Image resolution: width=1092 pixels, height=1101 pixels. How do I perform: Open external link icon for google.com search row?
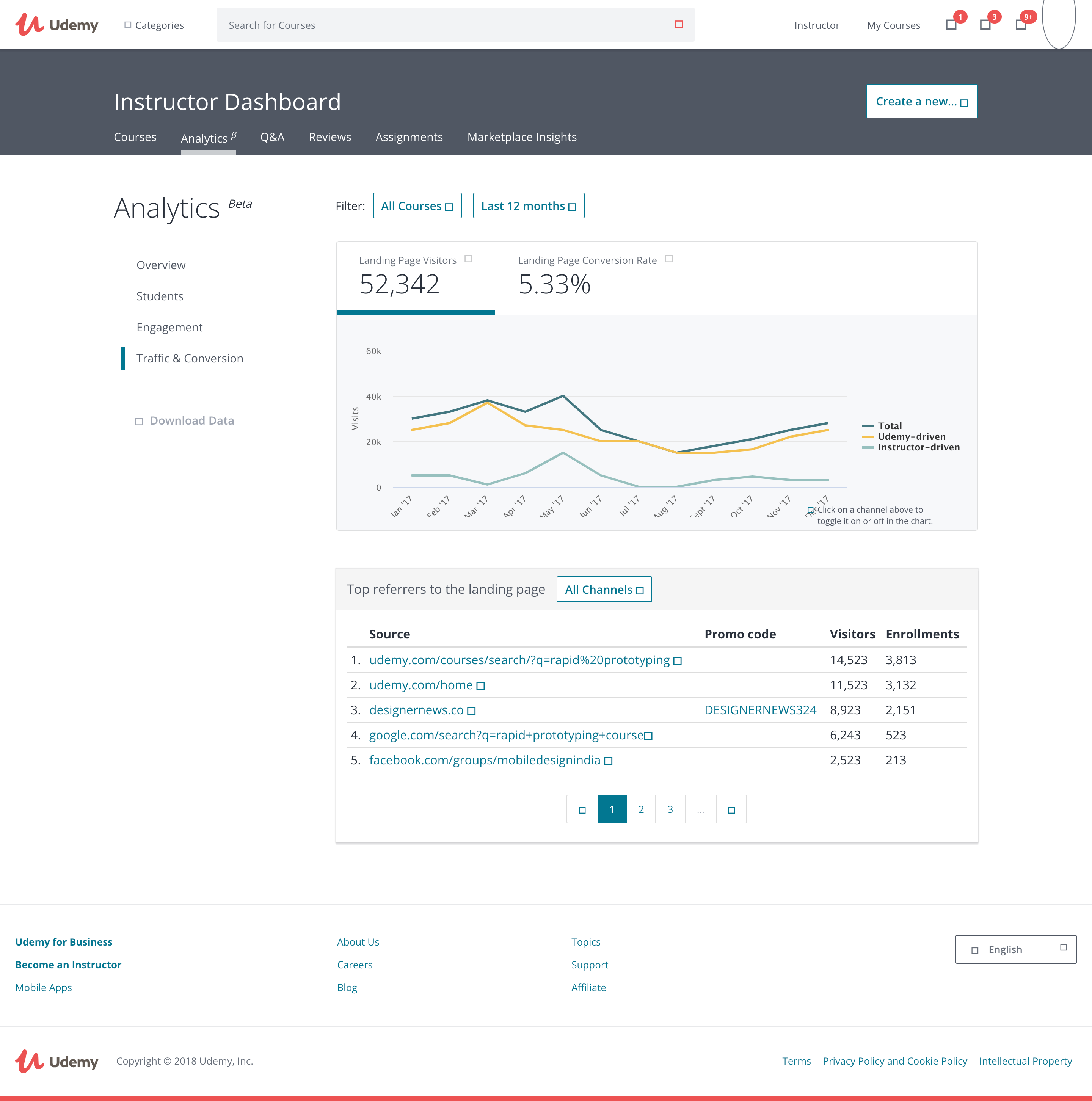pyautogui.click(x=648, y=736)
